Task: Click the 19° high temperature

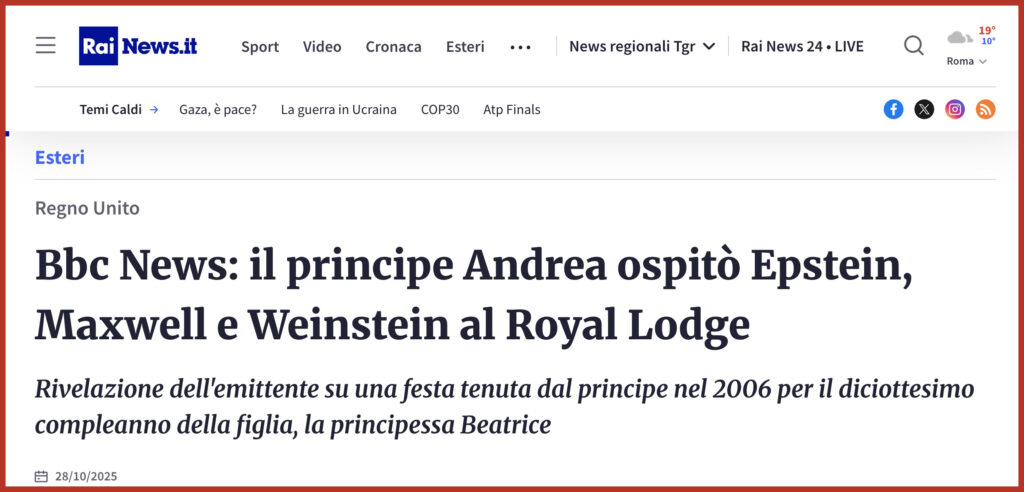Action: point(987,30)
